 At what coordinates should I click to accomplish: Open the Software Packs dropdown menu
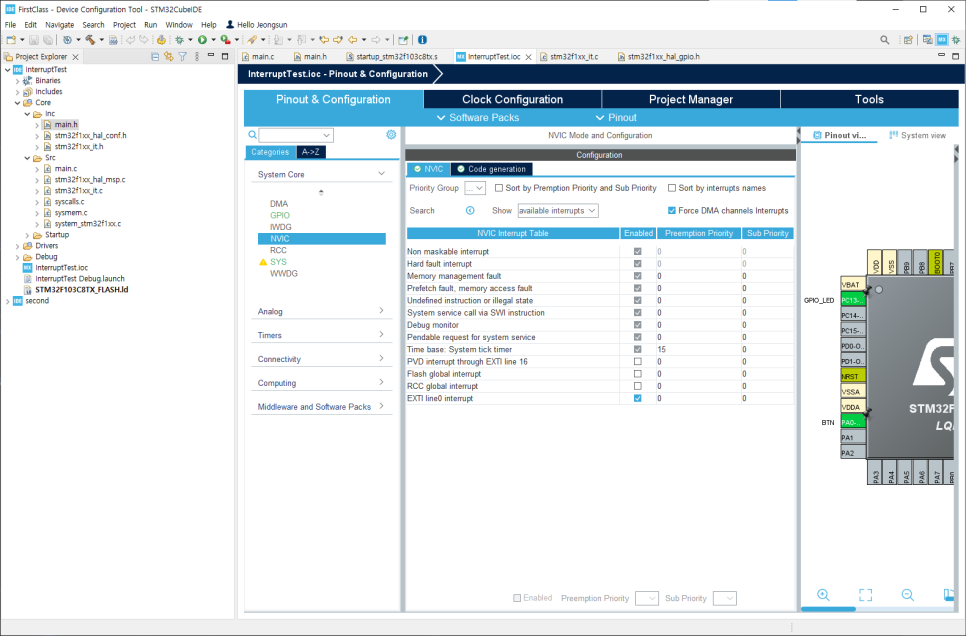click(x=478, y=118)
